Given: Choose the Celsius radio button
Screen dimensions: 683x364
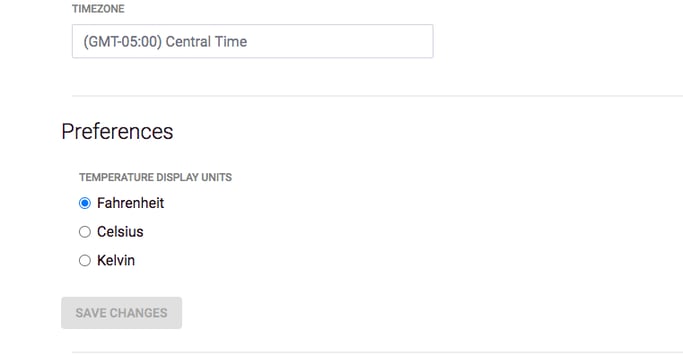Looking at the screenshot, I should pyautogui.click(x=85, y=232).
